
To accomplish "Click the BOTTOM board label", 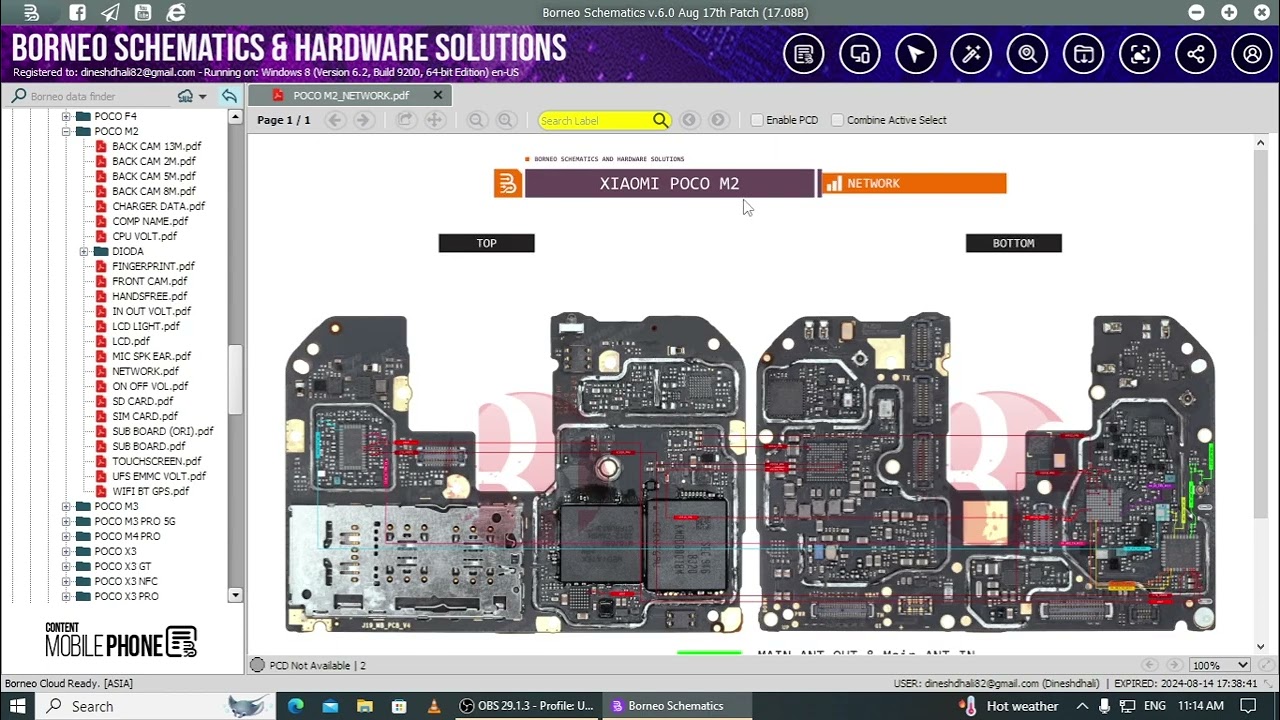I will pyautogui.click(x=1014, y=243).
